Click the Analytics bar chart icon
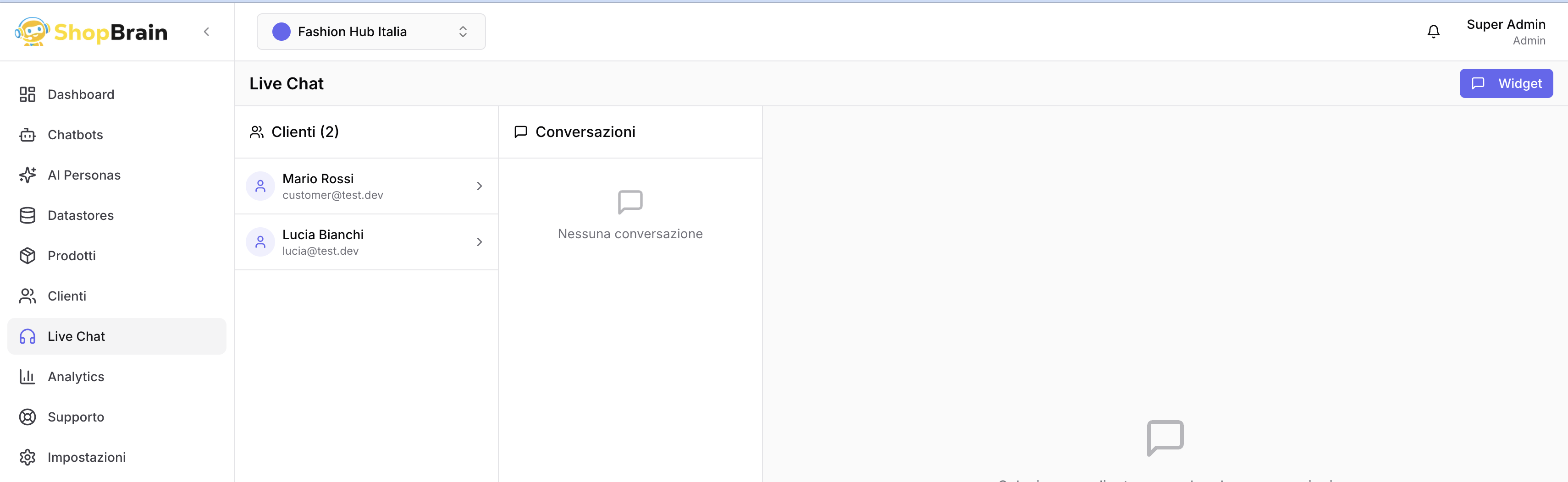 click(28, 377)
